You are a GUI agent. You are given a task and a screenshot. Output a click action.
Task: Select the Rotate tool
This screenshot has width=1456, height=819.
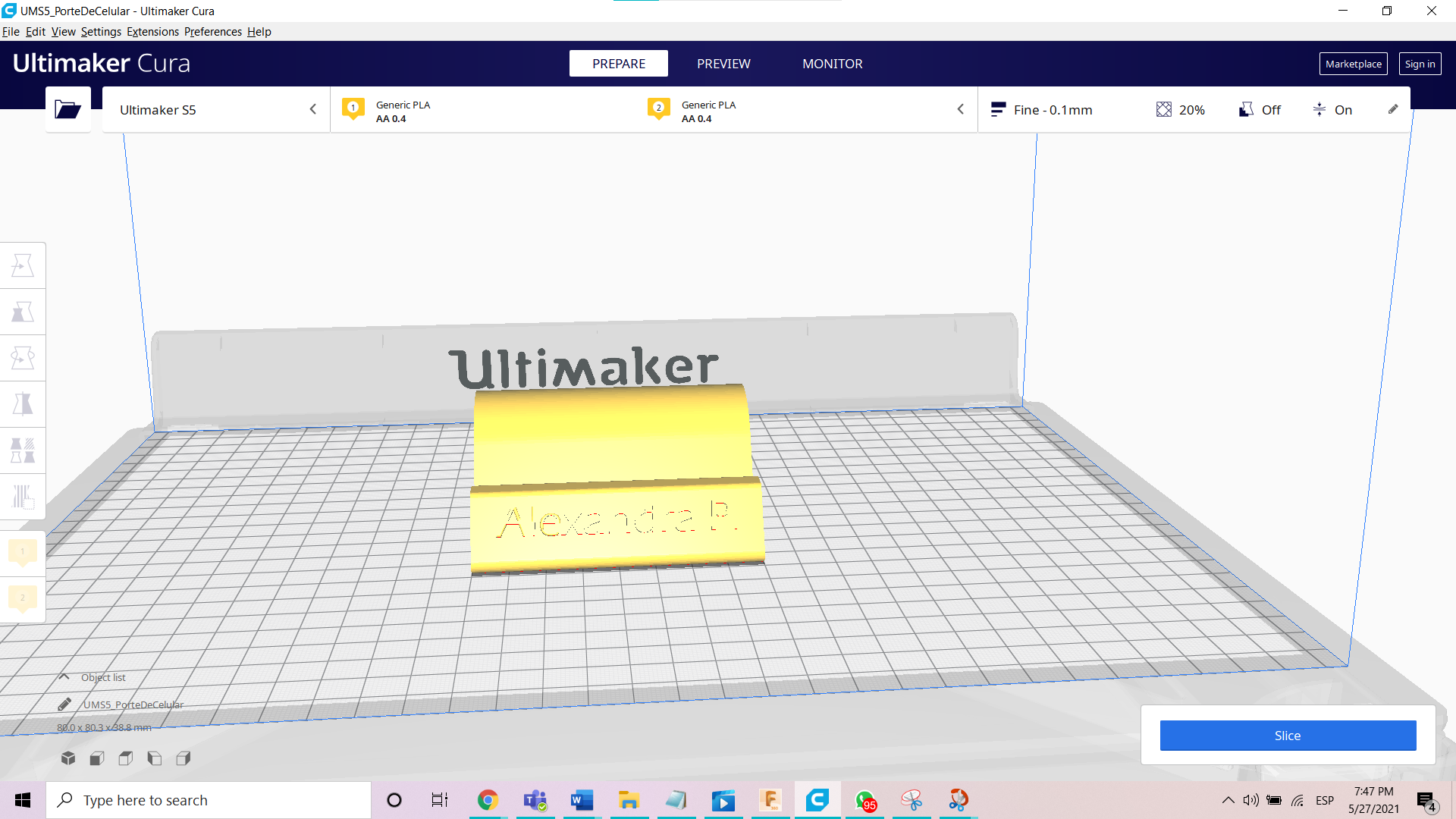(23, 358)
